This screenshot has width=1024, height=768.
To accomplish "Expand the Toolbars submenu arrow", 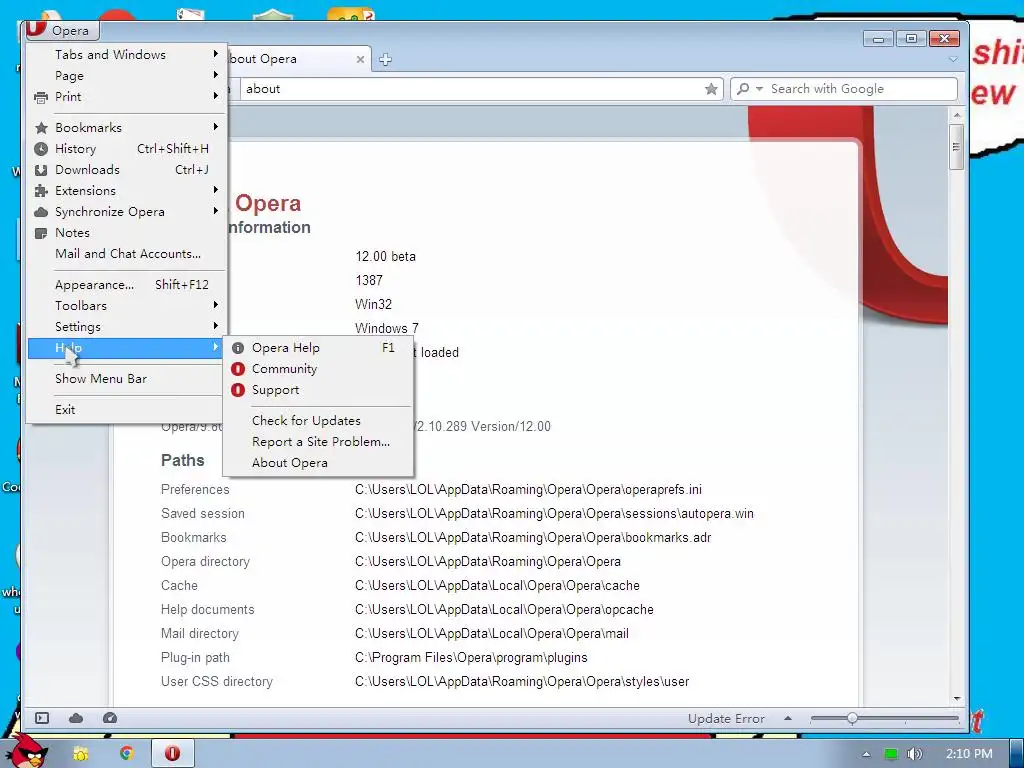I will [215, 305].
